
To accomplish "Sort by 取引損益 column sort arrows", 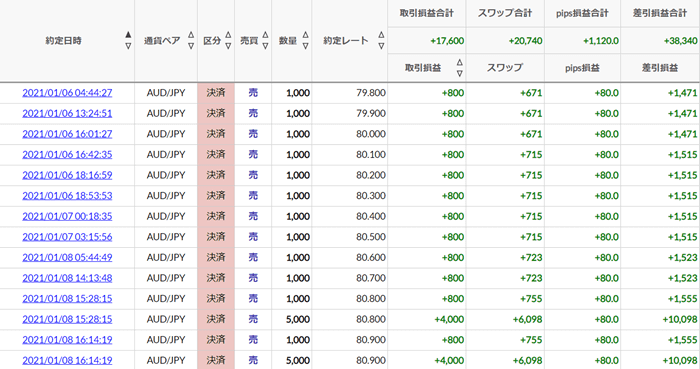I will click(x=459, y=68).
